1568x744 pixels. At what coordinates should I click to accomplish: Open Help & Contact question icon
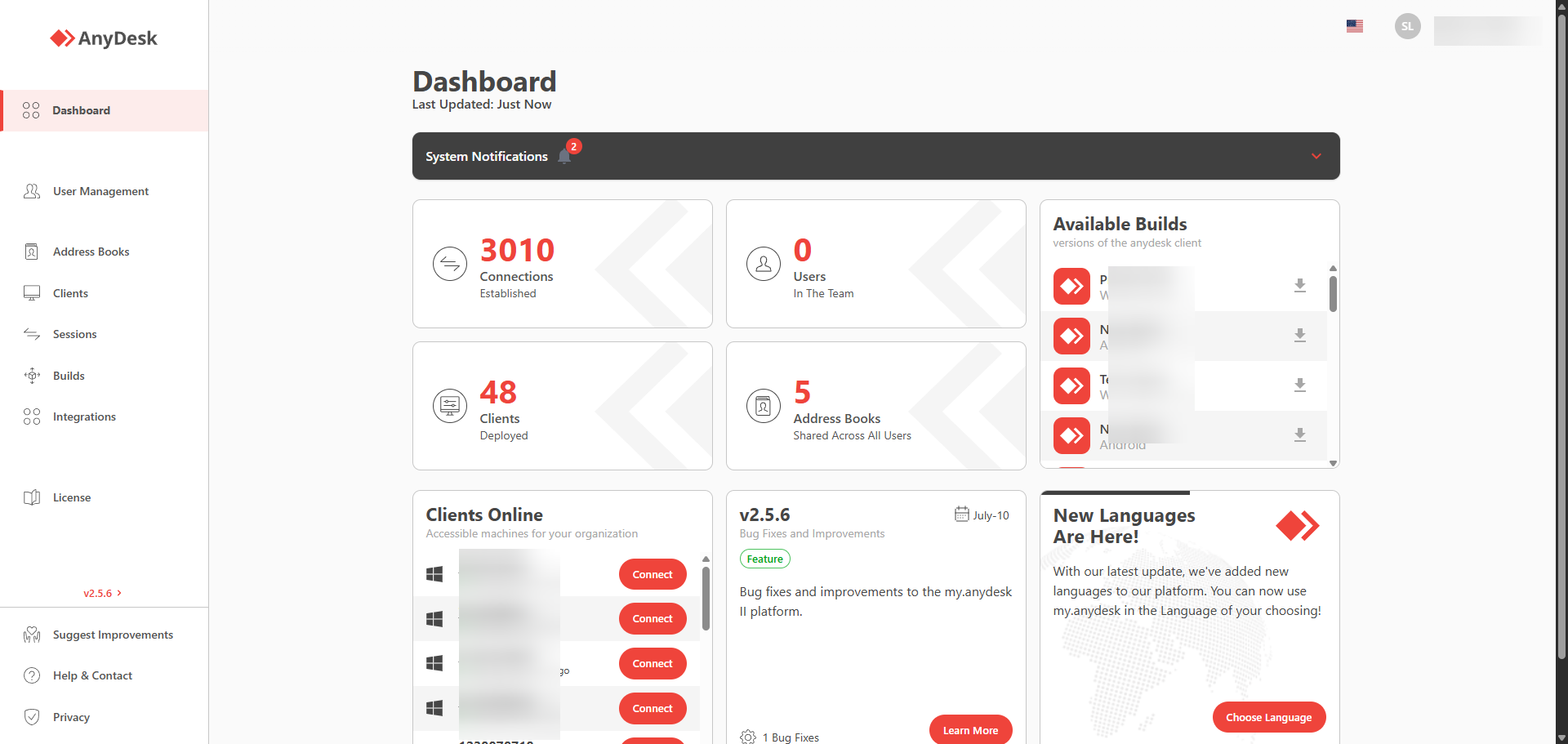[x=32, y=675]
